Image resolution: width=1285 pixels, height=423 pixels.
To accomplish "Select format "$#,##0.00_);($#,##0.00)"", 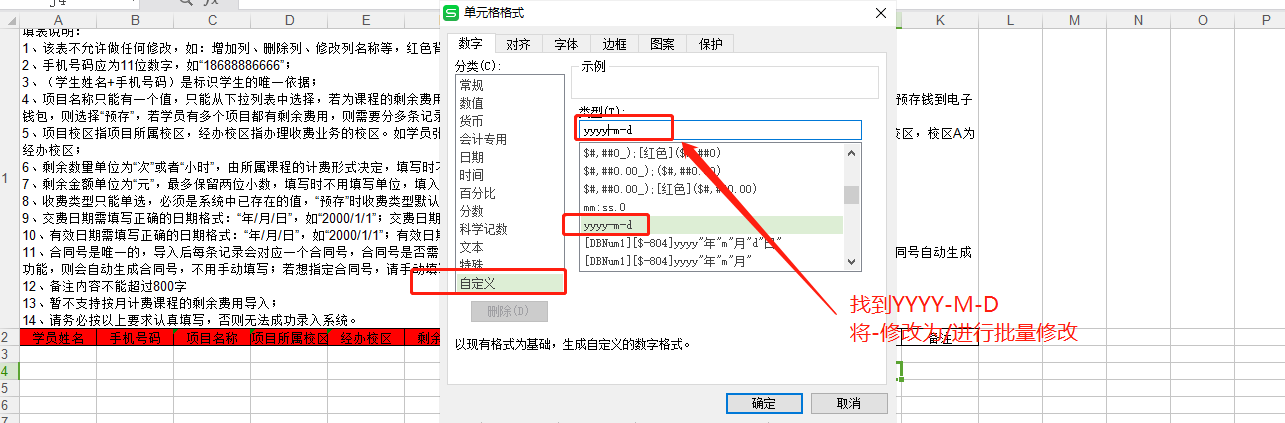I will (x=711, y=171).
